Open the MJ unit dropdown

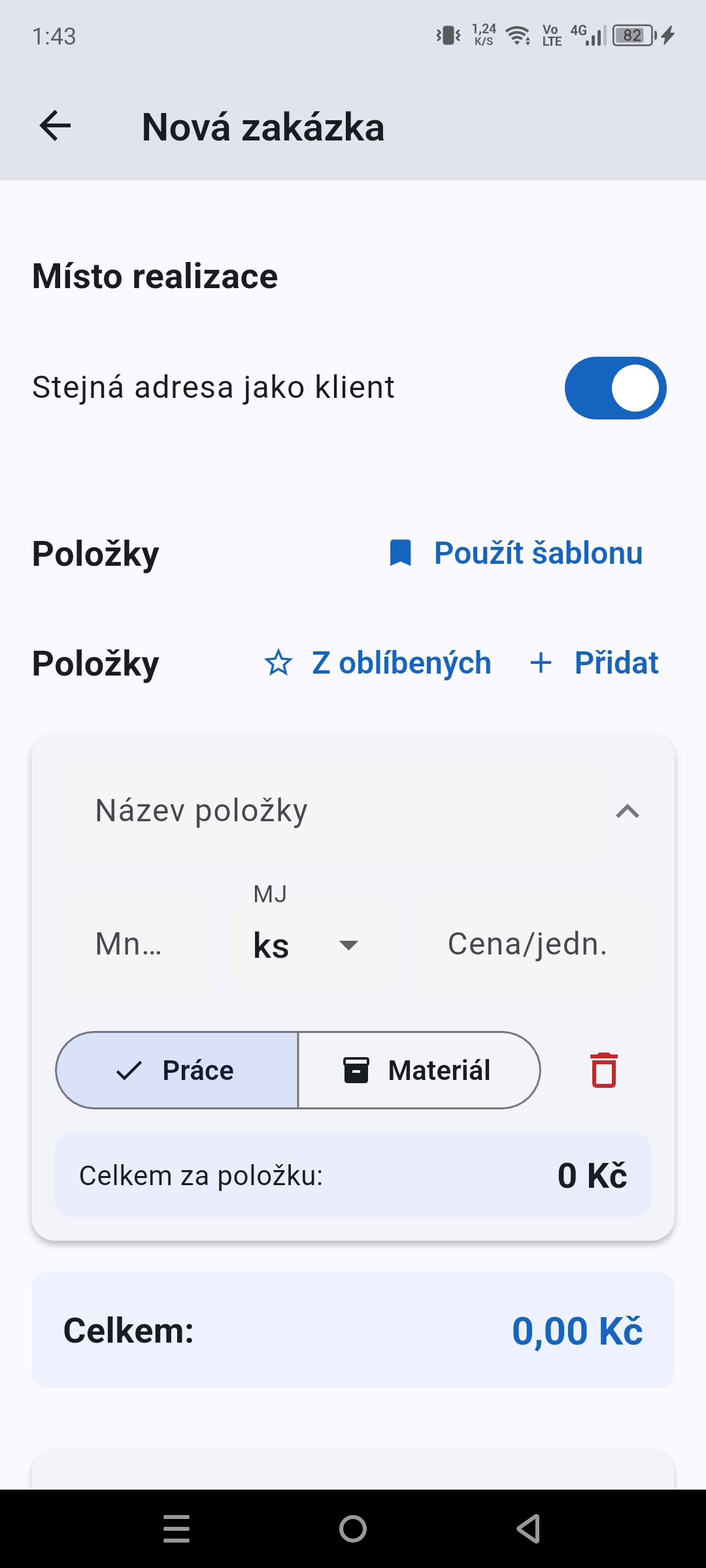[311, 945]
